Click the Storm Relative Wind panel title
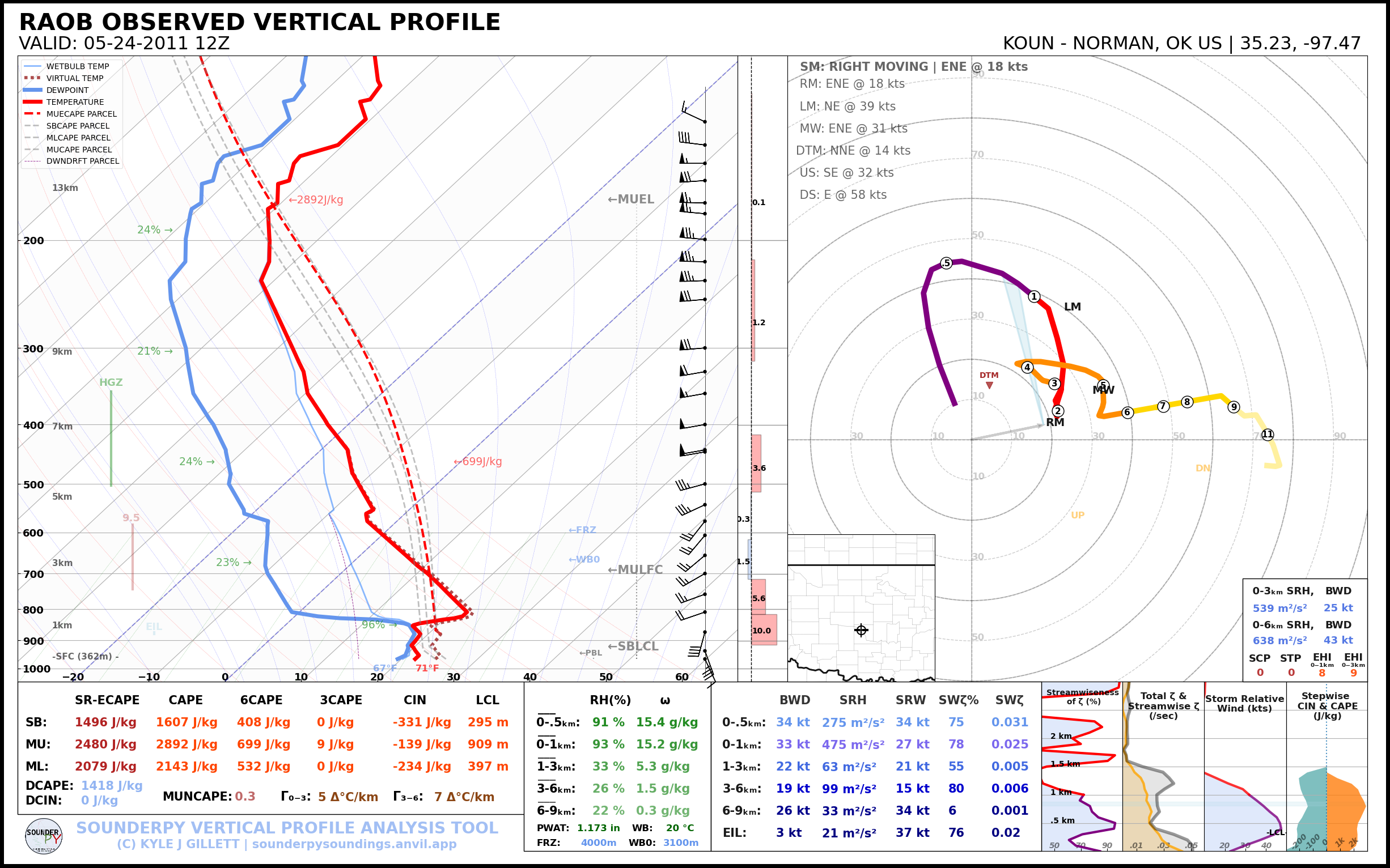The width and height of the screenshot is (1390, 868). (x=1244, y=703)
